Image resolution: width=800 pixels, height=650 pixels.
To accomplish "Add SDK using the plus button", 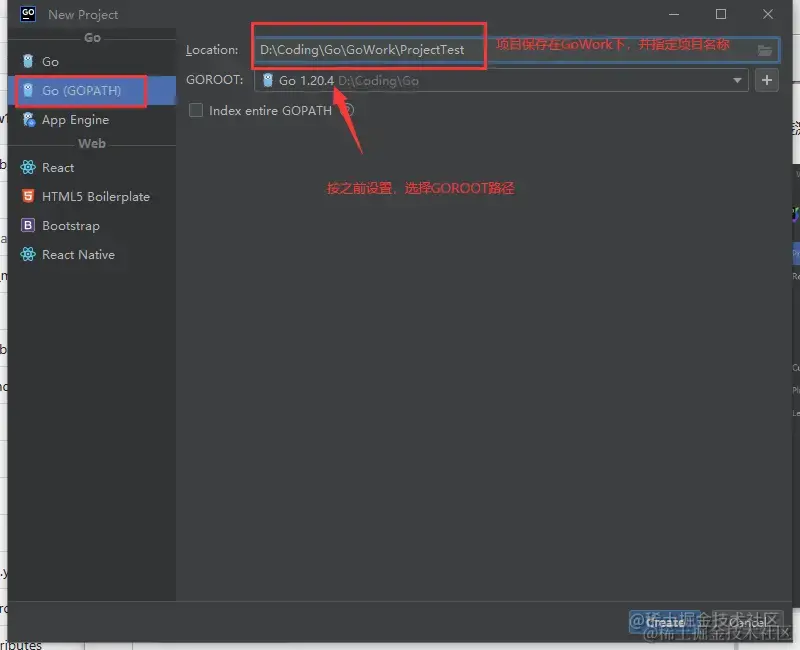I will [767, 80].
